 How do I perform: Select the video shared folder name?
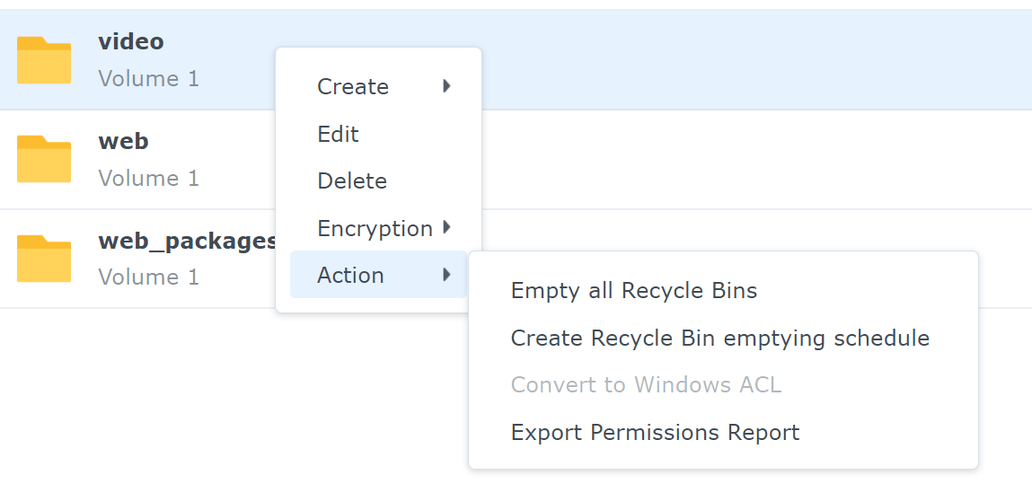tap(131, 42)
